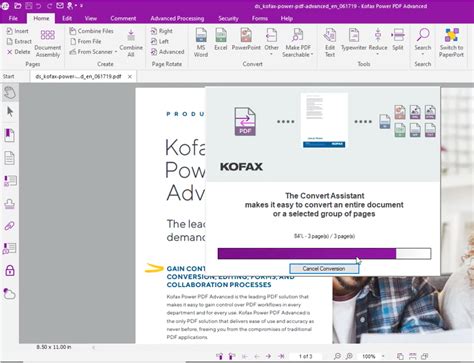The height and width of the screenshot is (363, 474).
Task: Convert to MS Word
Action: pyautogui.click(x=201, y=43)
